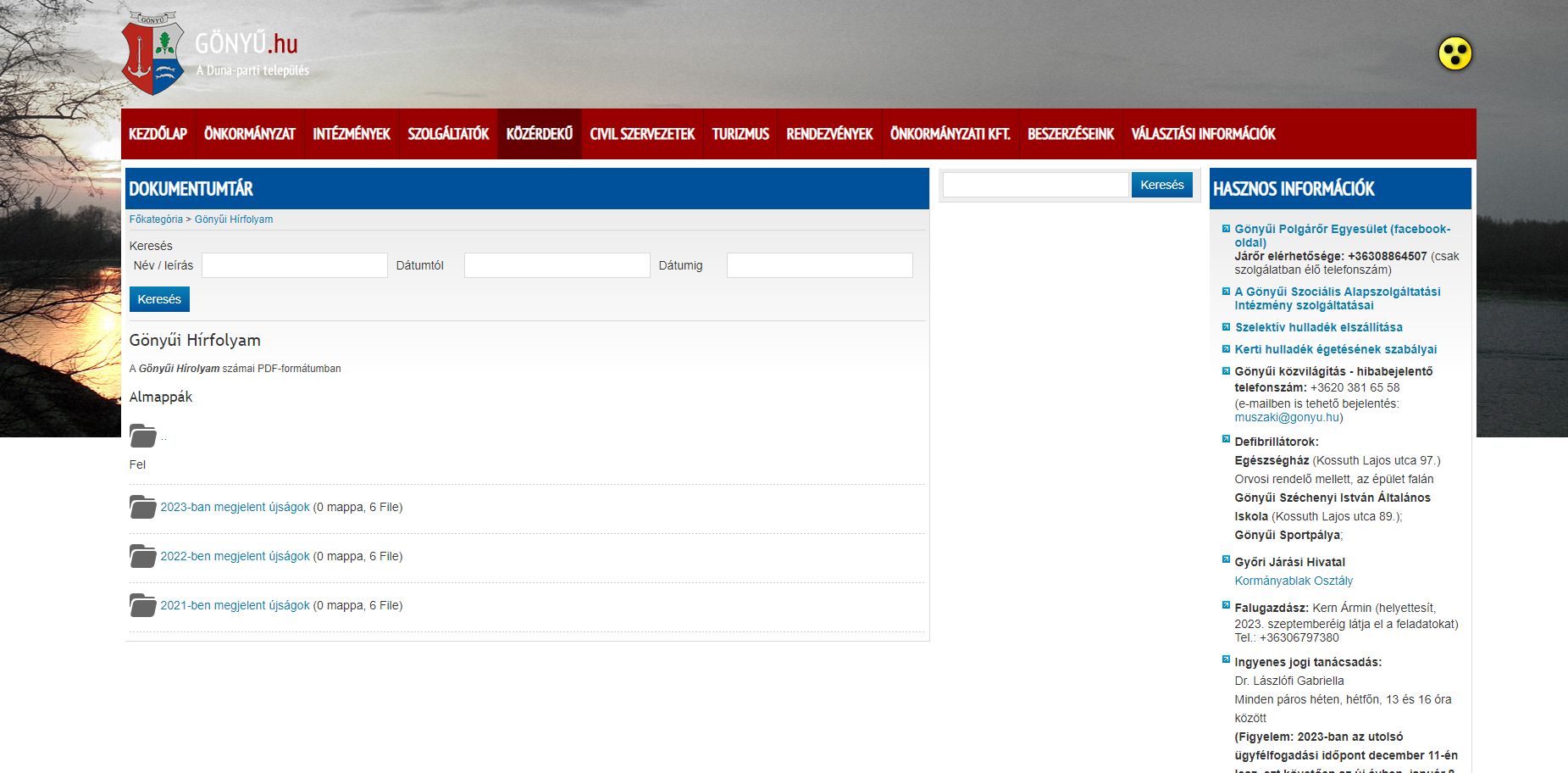Click the Almappák heading
1568x773 pixels.
coord(161,397)
